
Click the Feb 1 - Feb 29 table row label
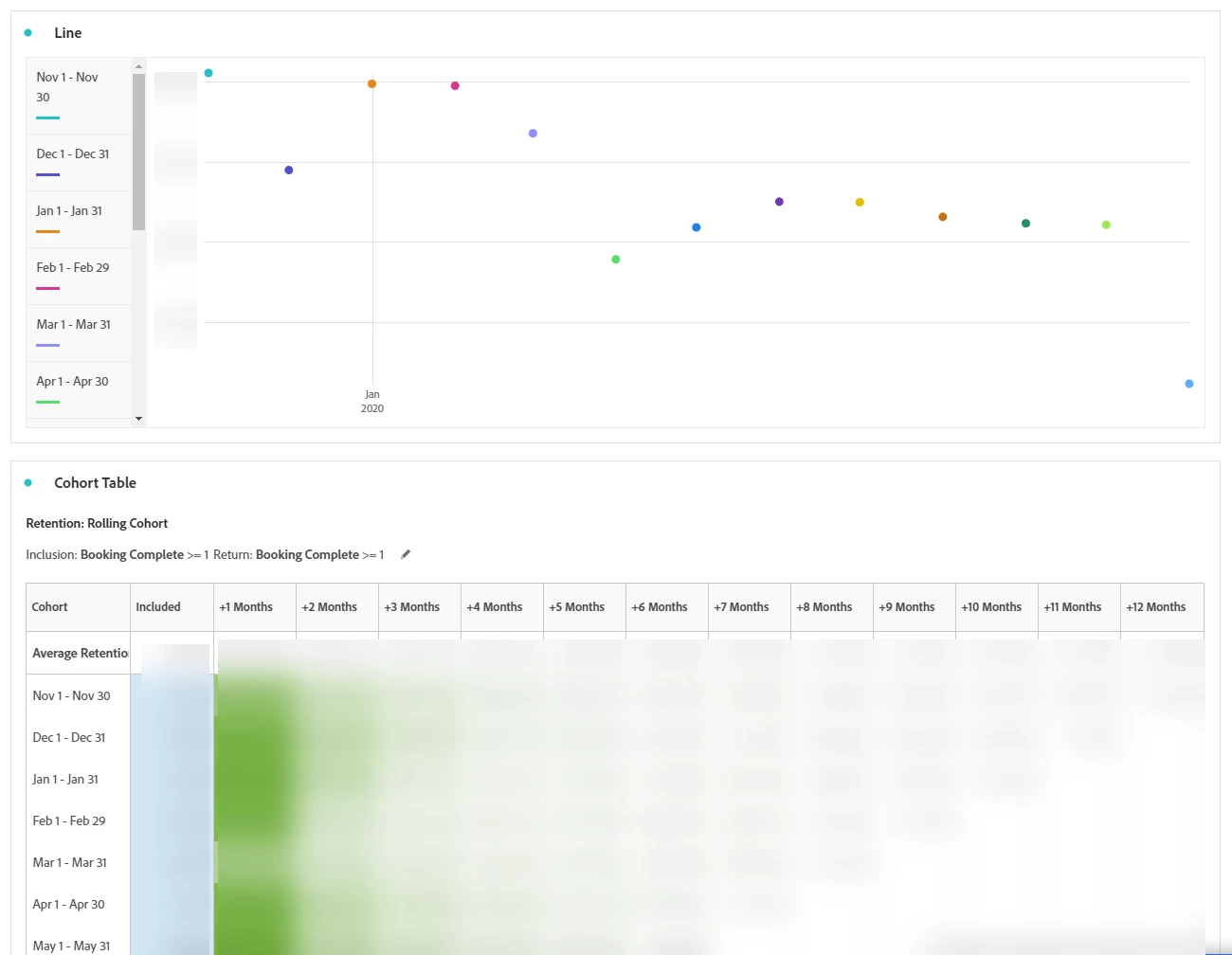click(x=69, y=820)
